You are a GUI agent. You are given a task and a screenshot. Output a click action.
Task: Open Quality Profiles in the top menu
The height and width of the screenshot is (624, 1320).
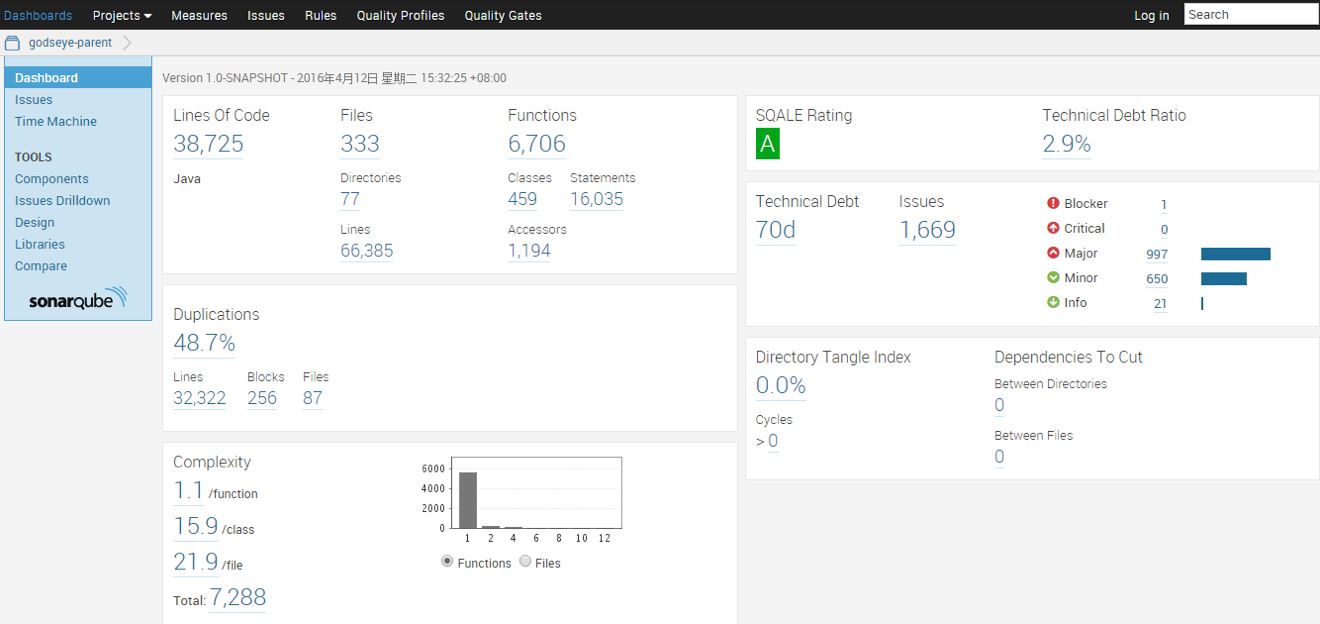click(x=400, y=15)
